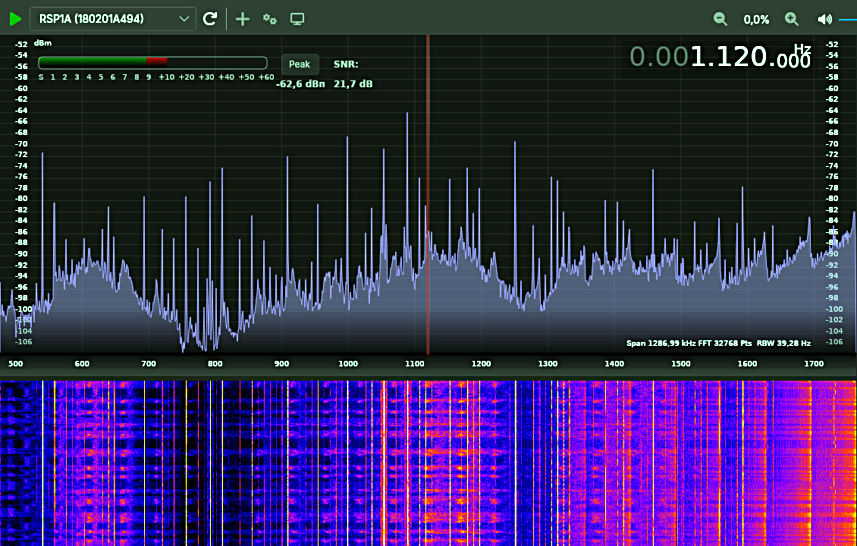The width and height of the screenshot is (857, 546).
Task: Click the signal strength S-meter bar
Action: point(152,62)
